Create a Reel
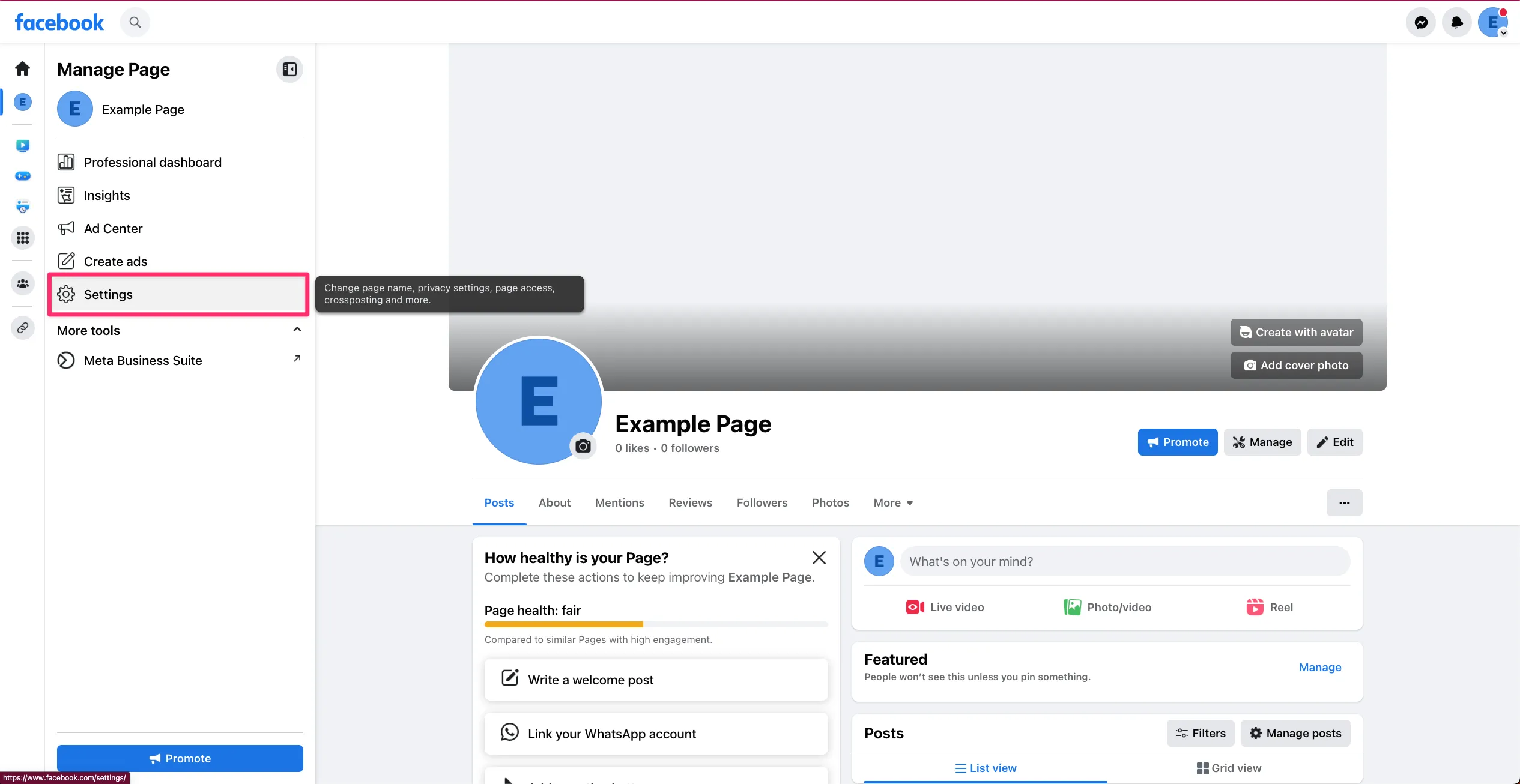The height and width of the screenshot is (784, 1520). click(1269, 607)
